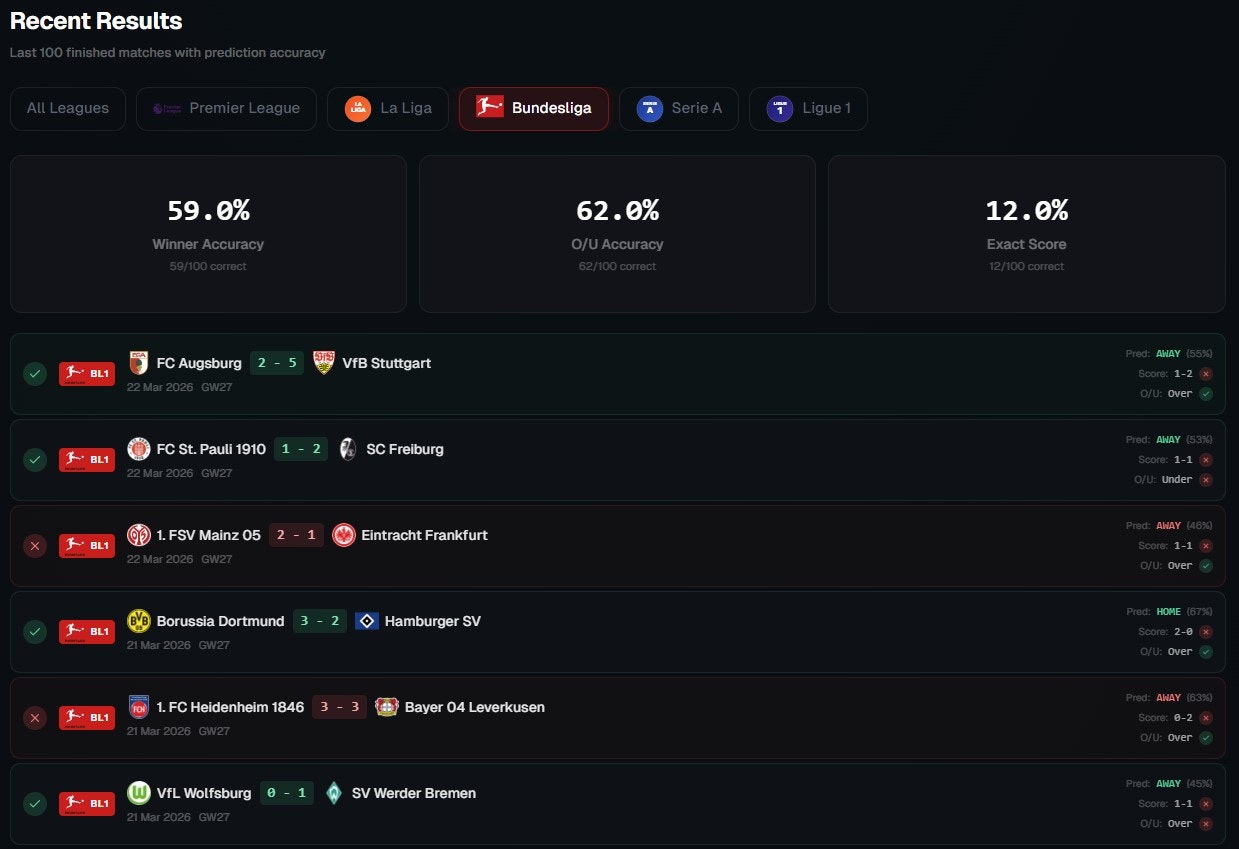This screenshot has width=1239, height=849.
Task: Click the SV Werder Bremen crest
Action: (334, 793)
